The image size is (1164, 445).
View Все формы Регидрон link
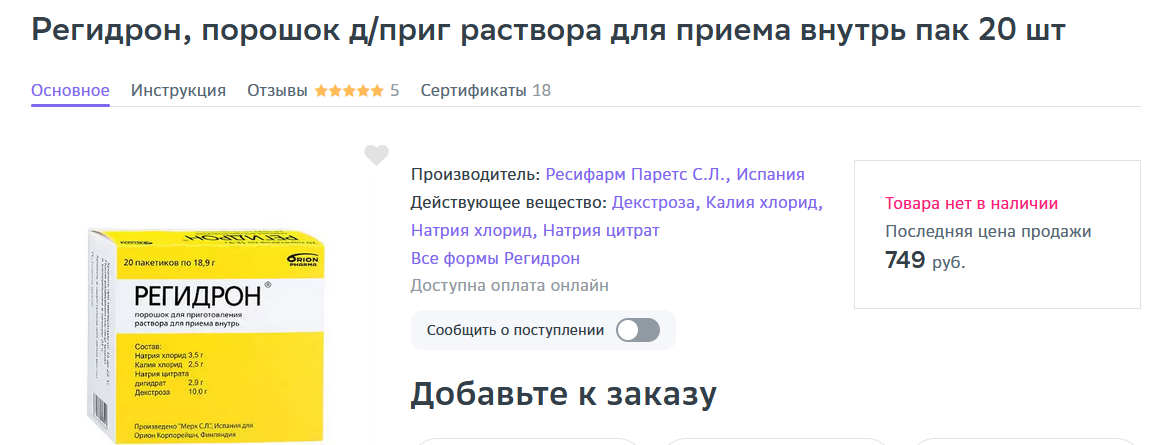495,258
